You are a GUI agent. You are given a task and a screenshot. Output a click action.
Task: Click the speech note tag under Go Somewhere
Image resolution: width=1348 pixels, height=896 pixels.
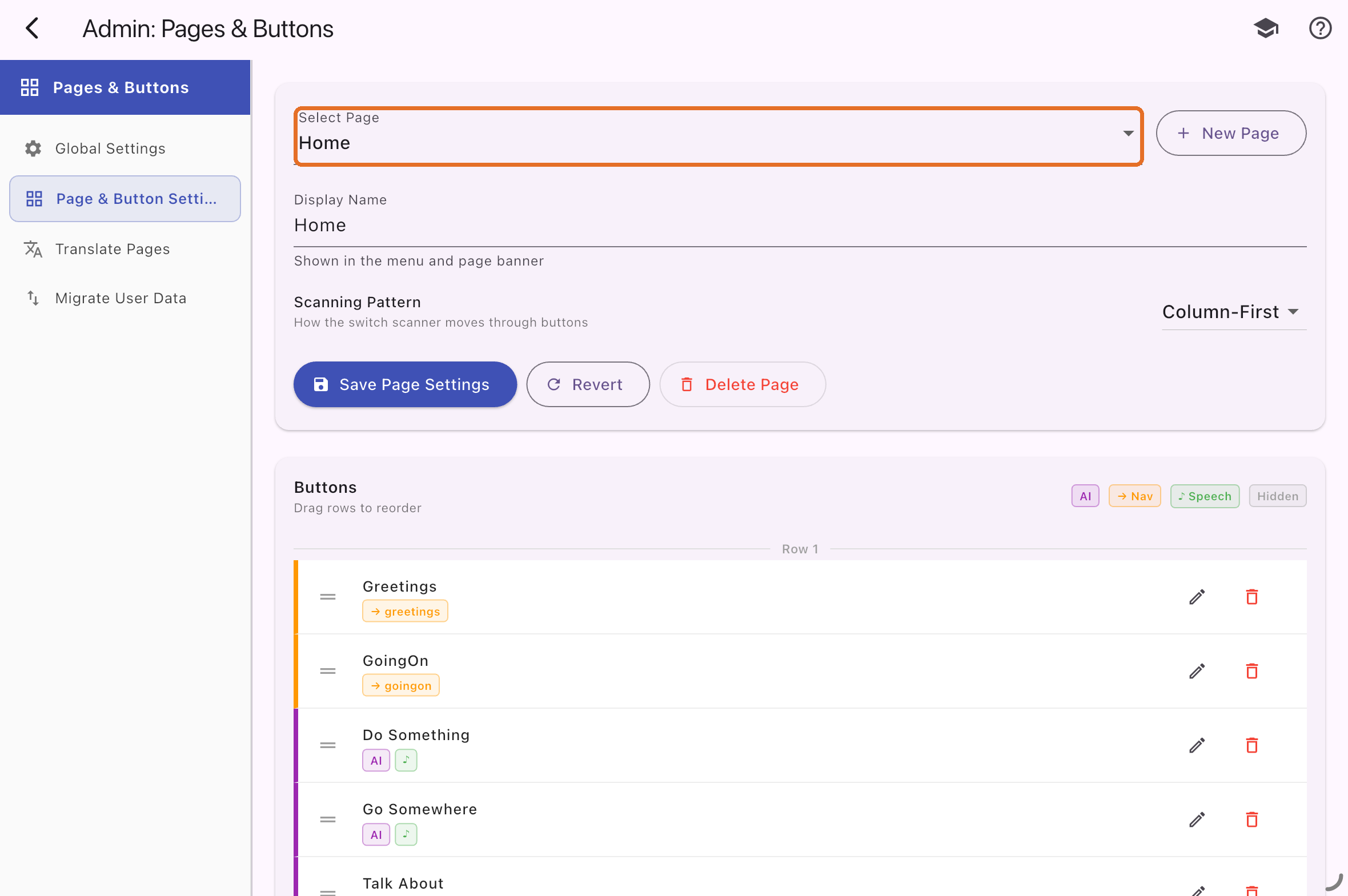406,835
